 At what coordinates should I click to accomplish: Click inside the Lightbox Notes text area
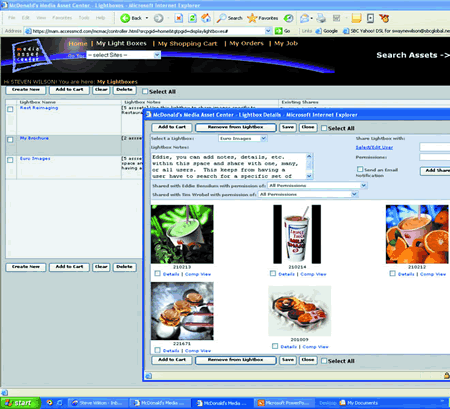click(x=229, y=166)
